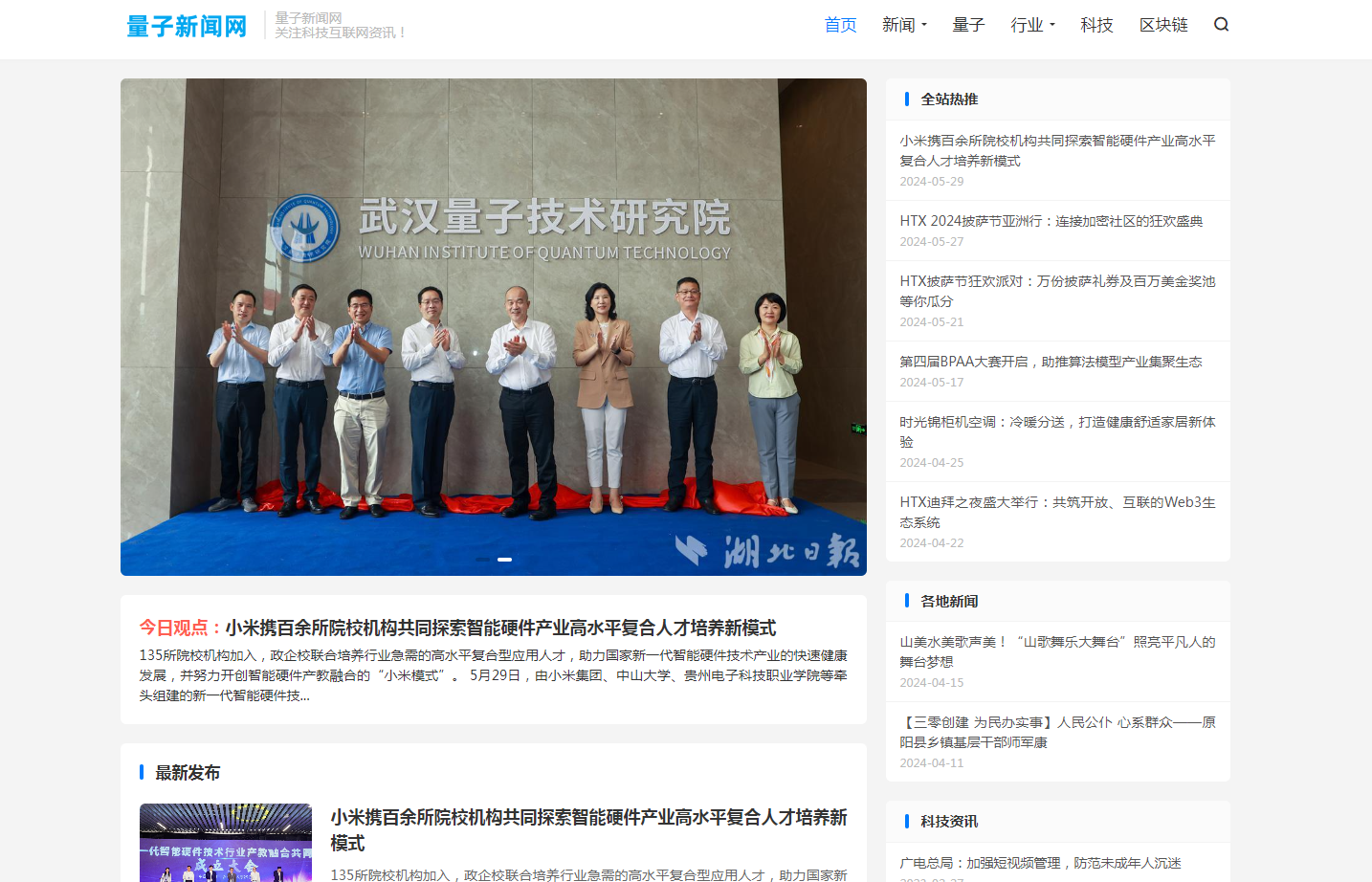Click the 今日观点 summary paragraph

494,675
